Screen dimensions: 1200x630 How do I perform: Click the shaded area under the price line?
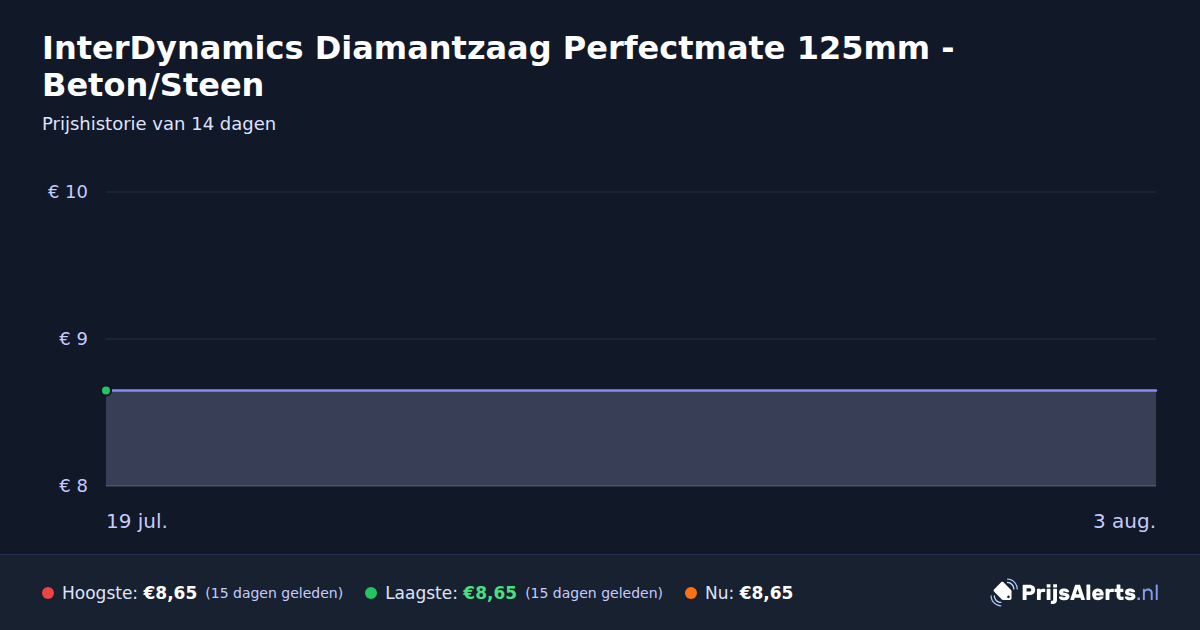point(631,438)
